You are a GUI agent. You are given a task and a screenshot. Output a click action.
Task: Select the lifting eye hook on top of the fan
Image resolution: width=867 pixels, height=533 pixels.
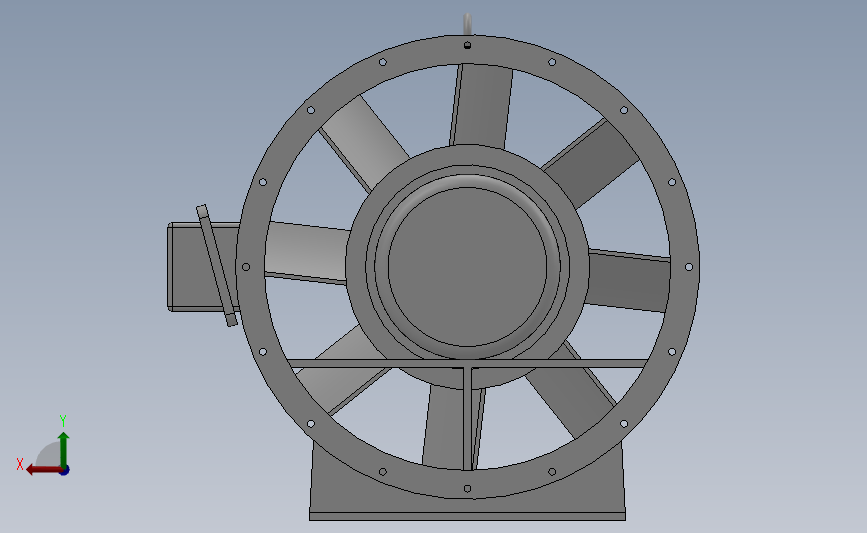(x=467, y=24)
